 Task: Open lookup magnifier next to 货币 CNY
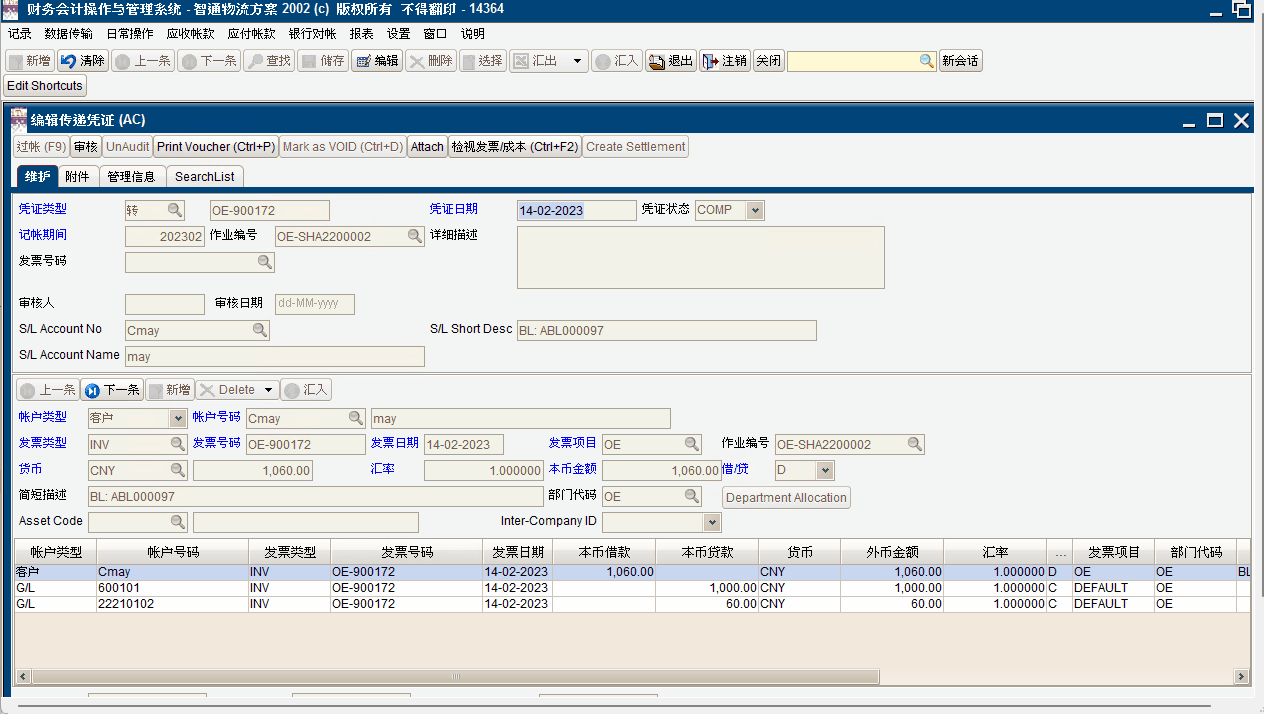(177, 470)
